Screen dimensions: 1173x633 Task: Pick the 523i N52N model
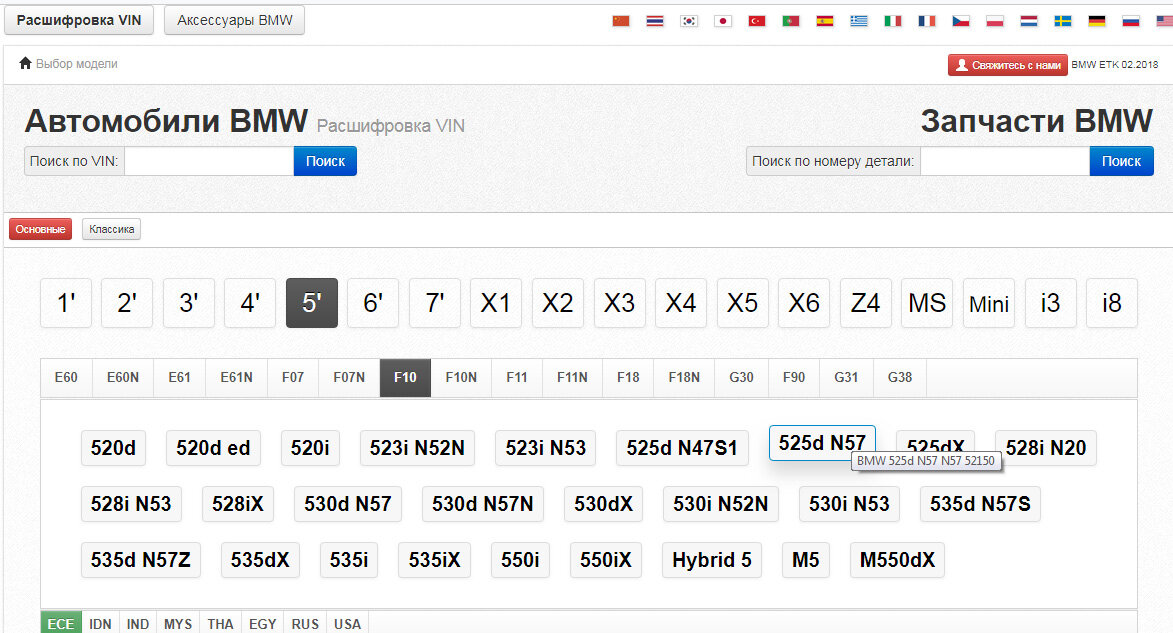pyautogui.click(x=417, y=448)
